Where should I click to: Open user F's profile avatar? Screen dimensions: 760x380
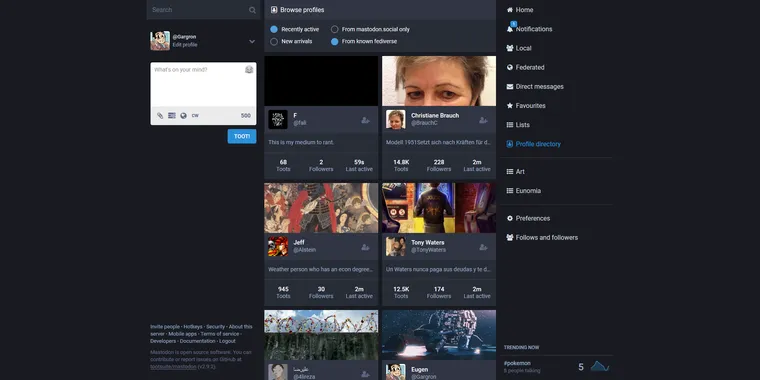click(x=278, y=119)
